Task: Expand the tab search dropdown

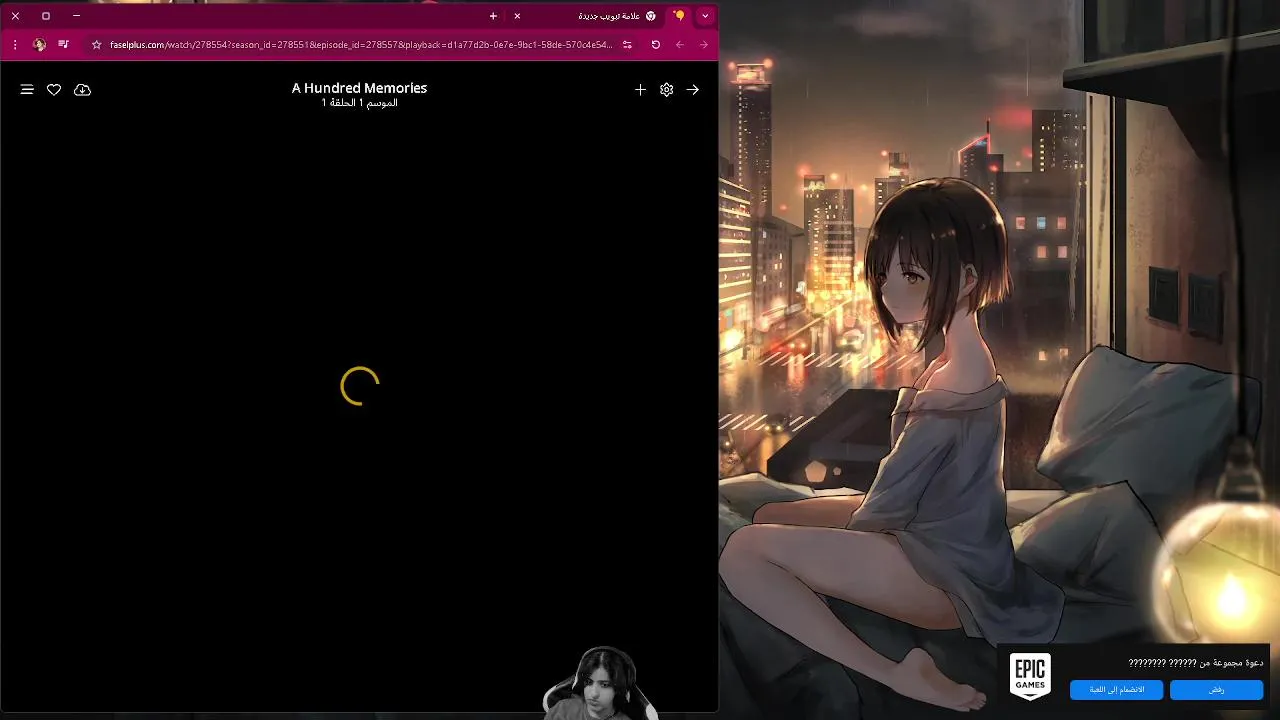Action: [705, 16]
